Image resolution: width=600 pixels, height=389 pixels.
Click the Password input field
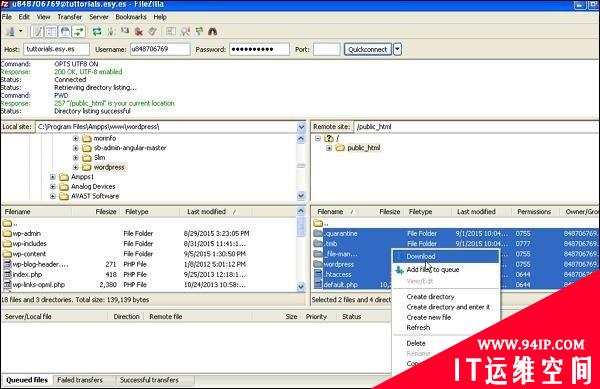(259, 49)
